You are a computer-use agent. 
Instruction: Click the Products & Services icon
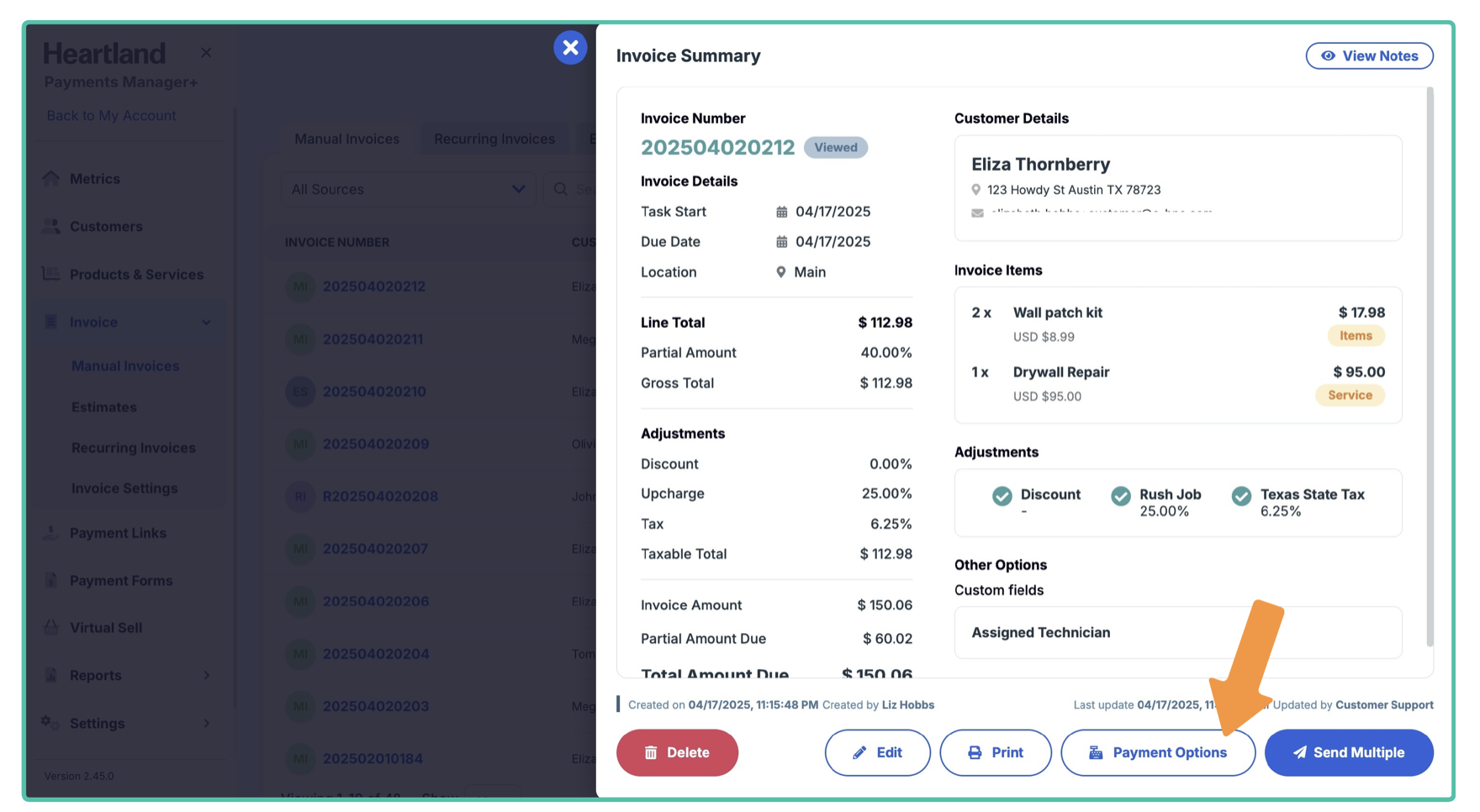point(51,274)
